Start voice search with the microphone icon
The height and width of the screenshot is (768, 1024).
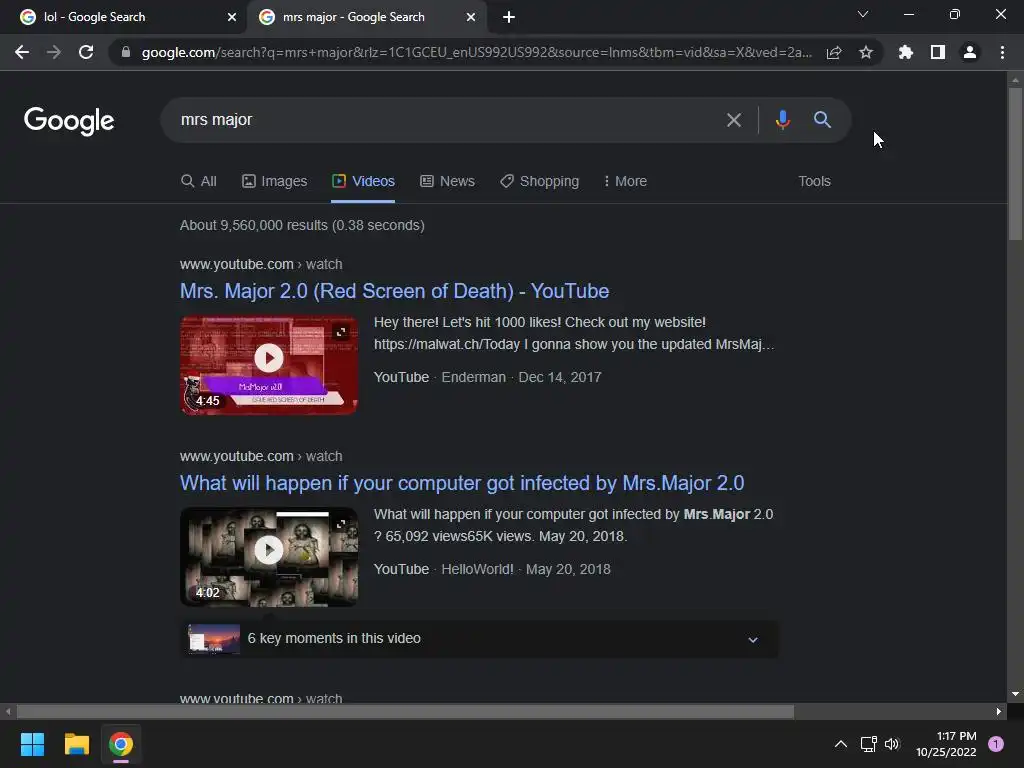[x=782, y=120]
